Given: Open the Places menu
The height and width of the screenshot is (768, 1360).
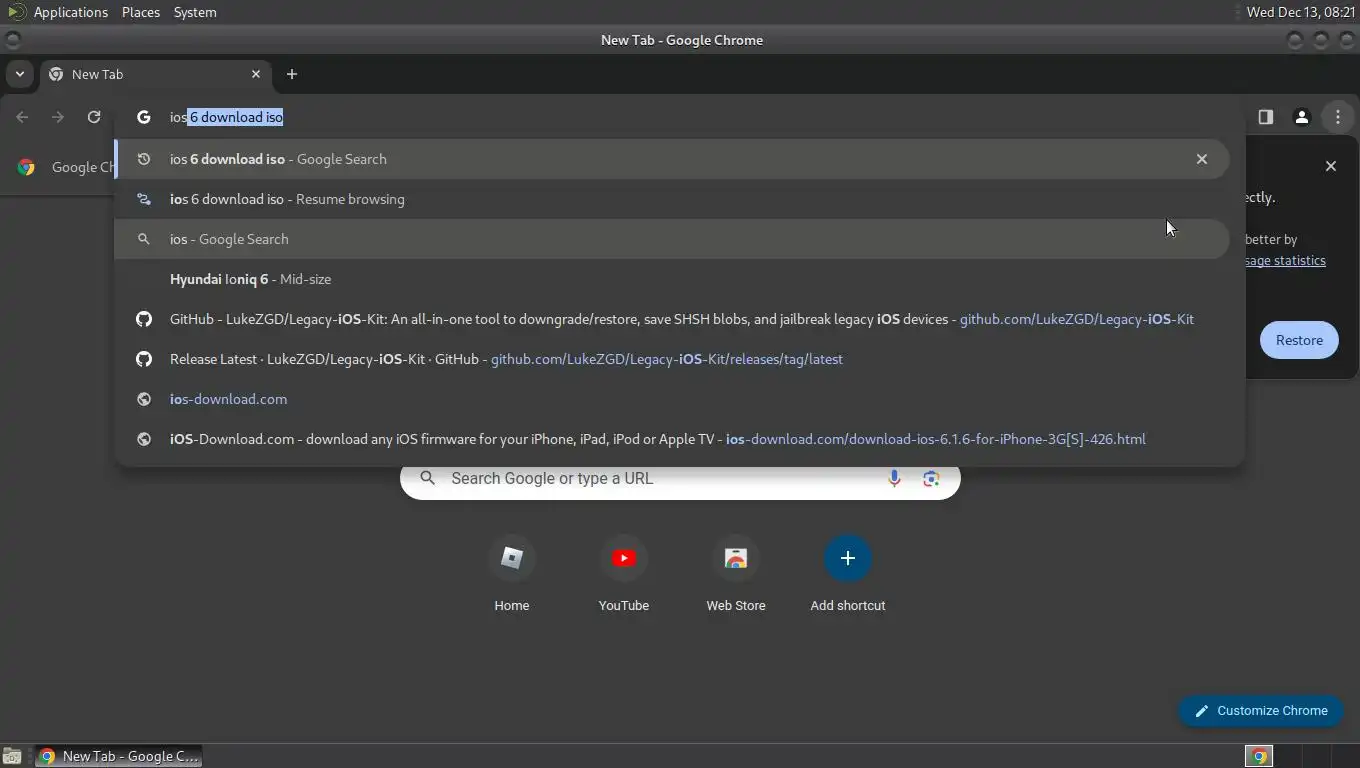Looking at the screenshot, I should coord(141,12).
